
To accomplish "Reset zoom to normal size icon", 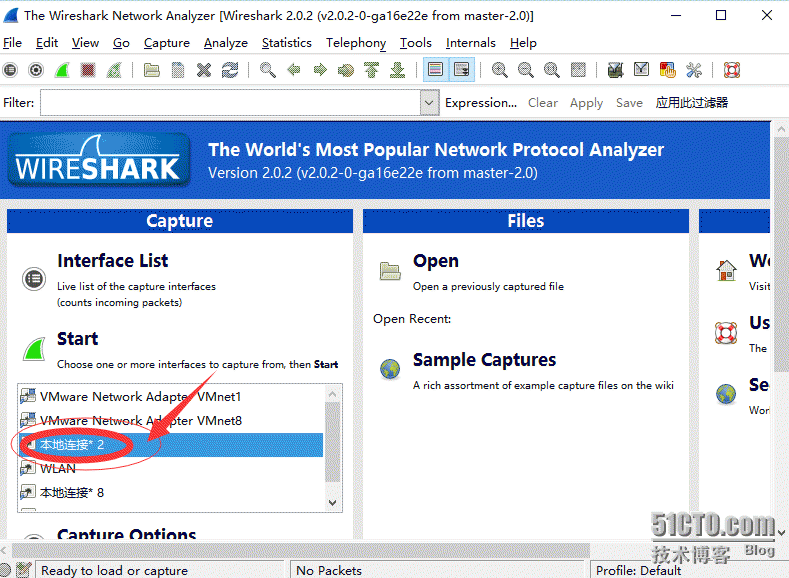I will click(551, 70).
